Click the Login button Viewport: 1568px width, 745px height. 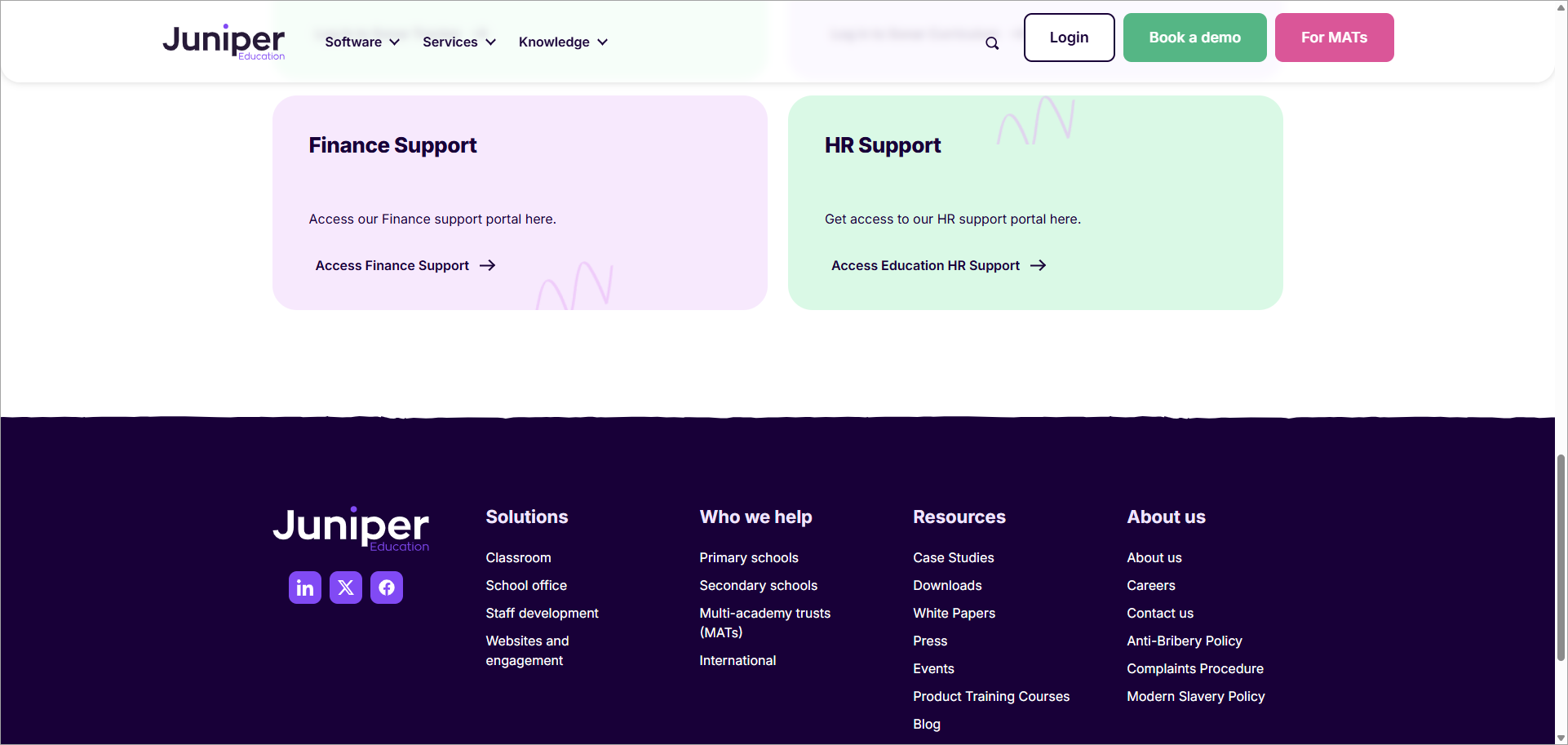point(1069,37)
